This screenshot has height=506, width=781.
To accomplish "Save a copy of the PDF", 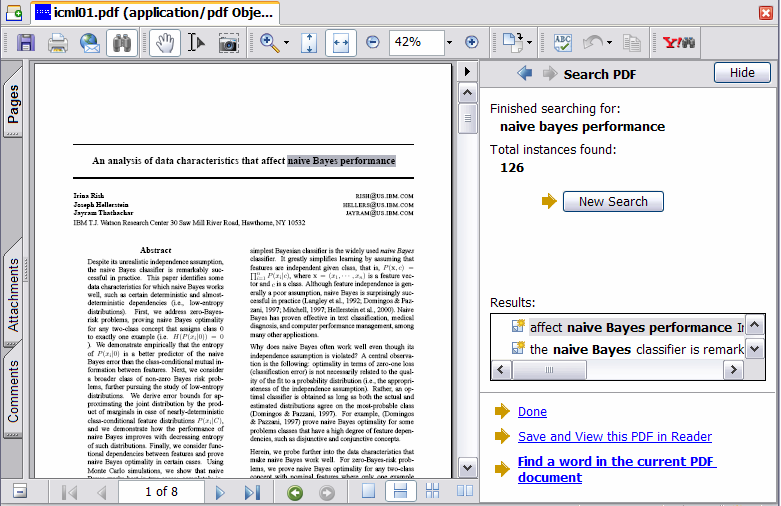I will pyautogui.click(x=25, y=43).
